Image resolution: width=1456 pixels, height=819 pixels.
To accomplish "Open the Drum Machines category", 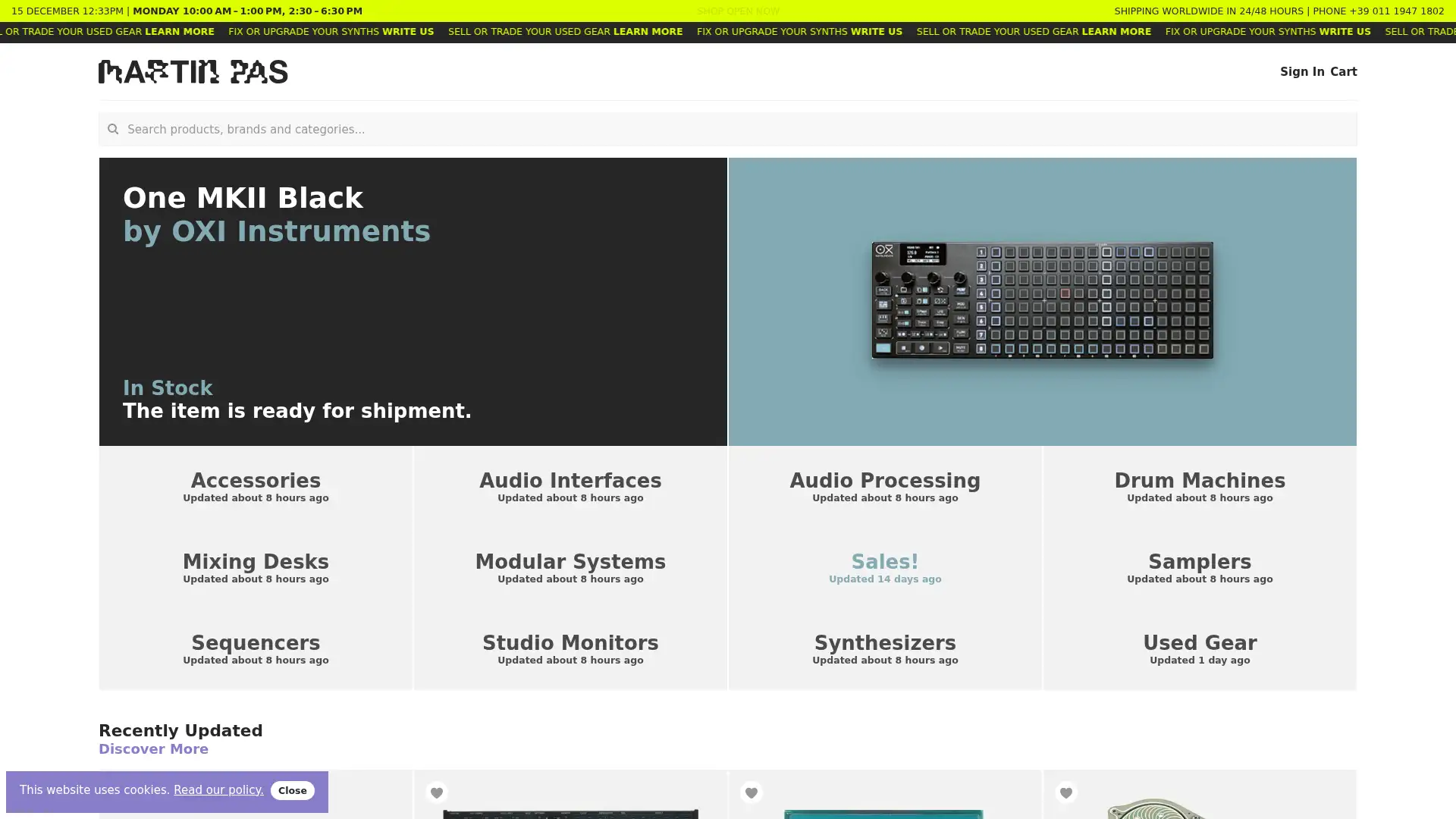I will pos(1200,480).
